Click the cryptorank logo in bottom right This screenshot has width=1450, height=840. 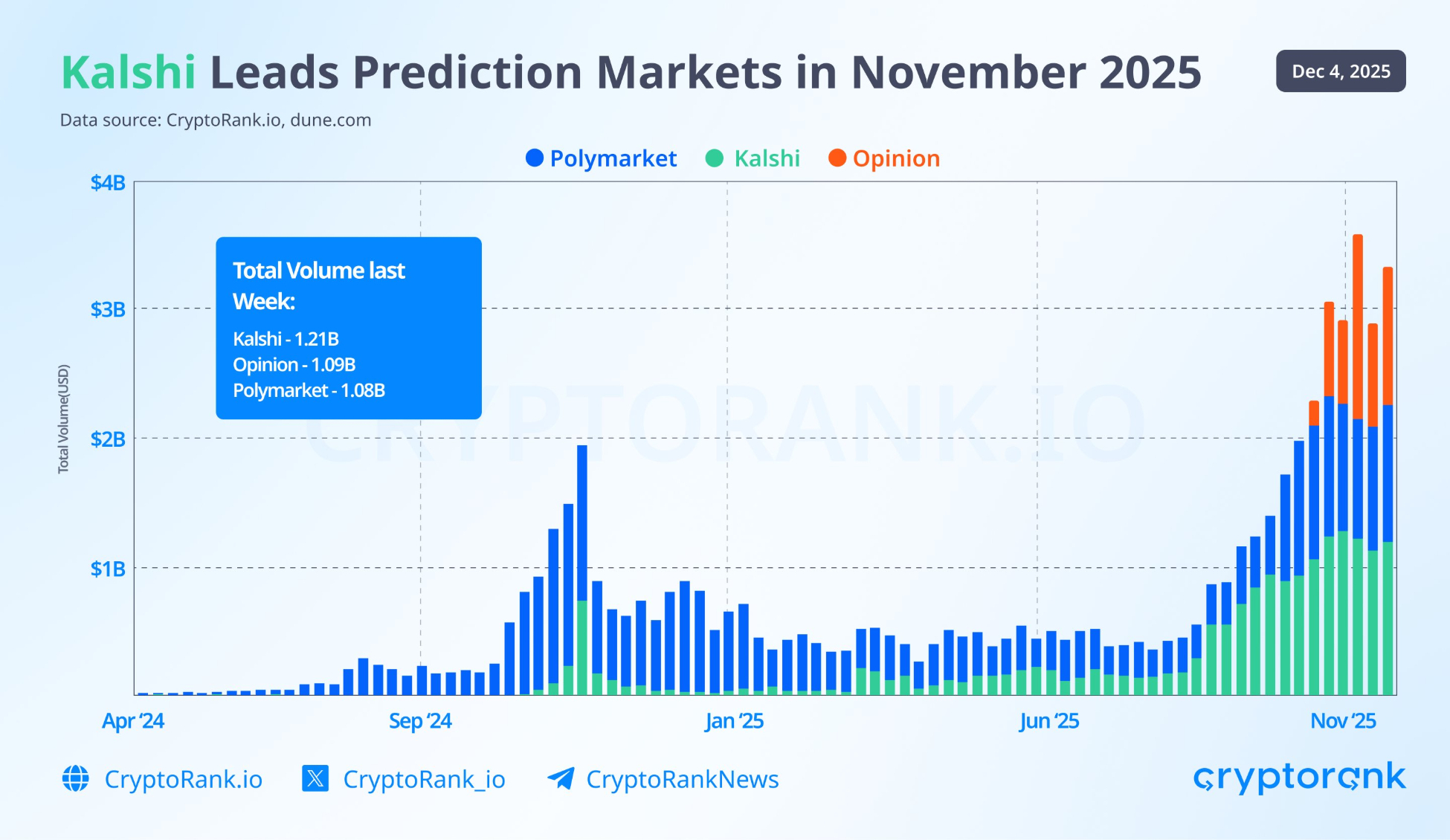click(x=1299, y=778)
